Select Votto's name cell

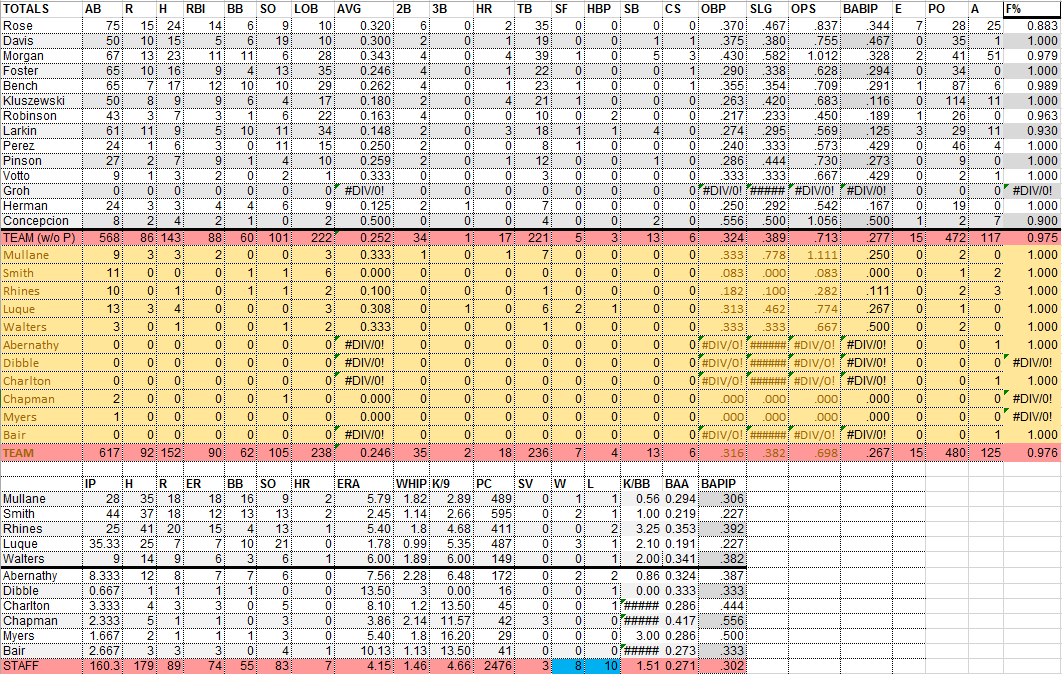point(41,175)
